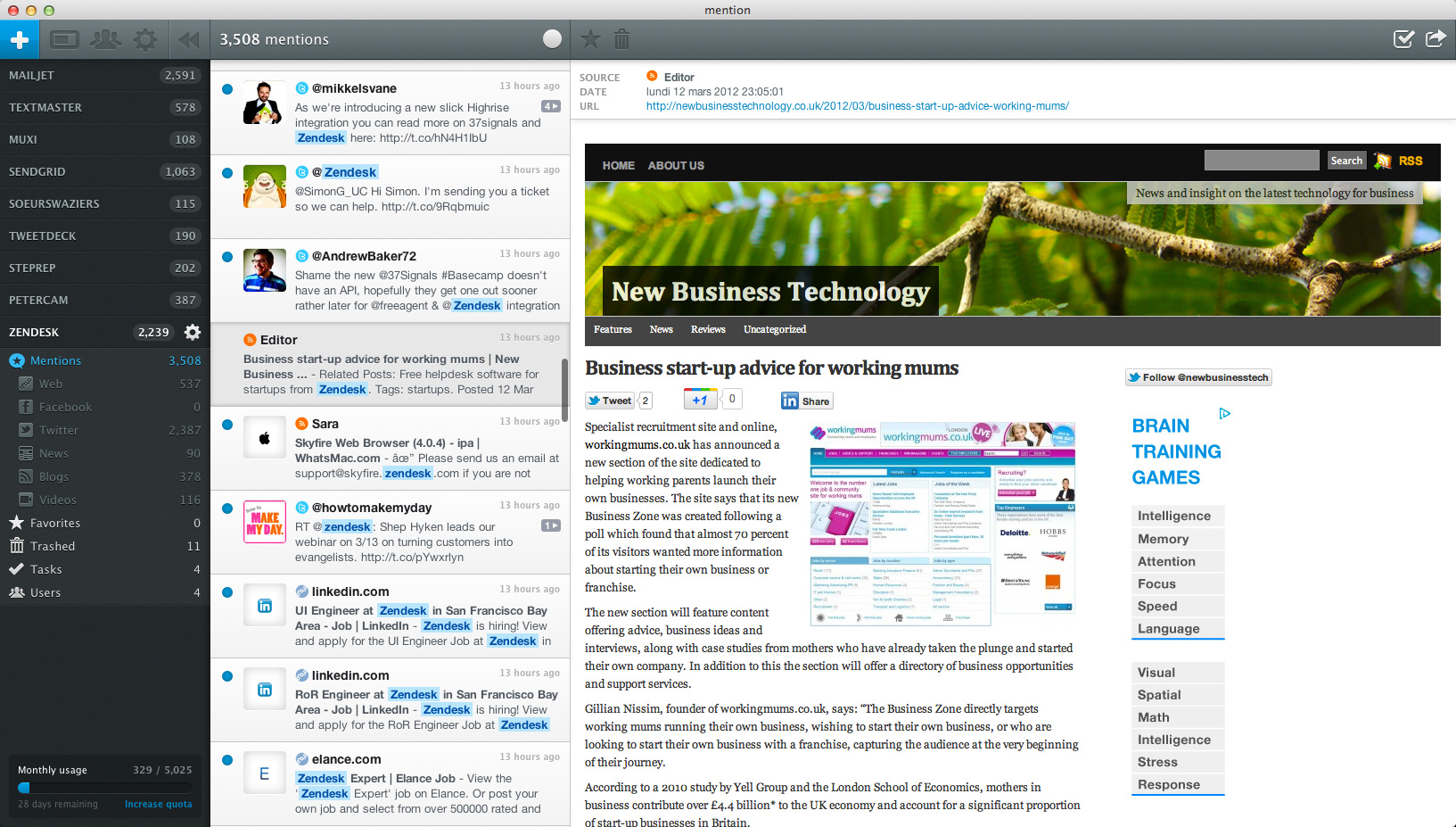Open the newbusinesstechnology article URL
The image size is (1456, 827).
coord(858,106)
